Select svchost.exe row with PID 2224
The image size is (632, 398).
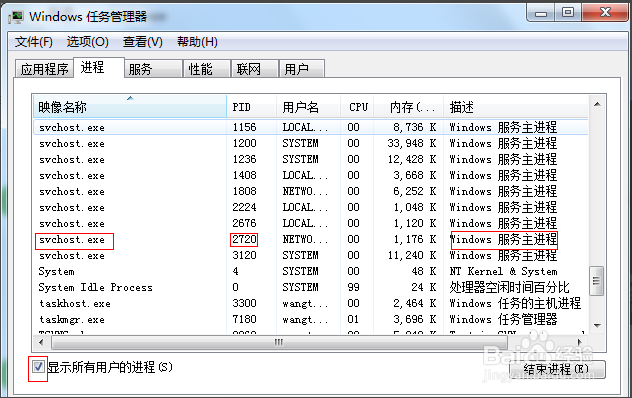click(310, 207)
